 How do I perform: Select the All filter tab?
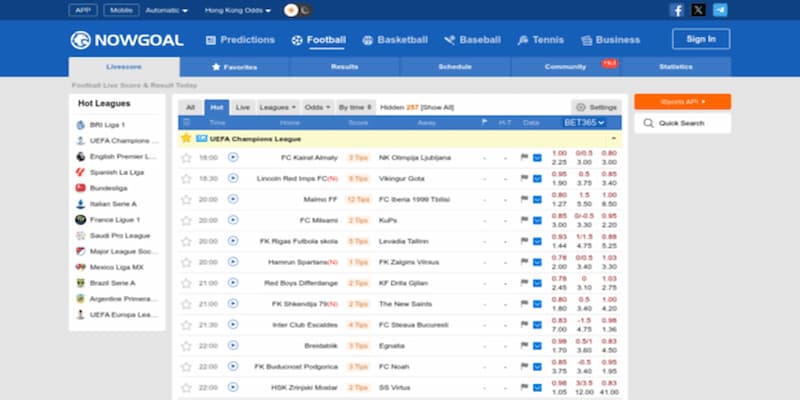(190, 107)
